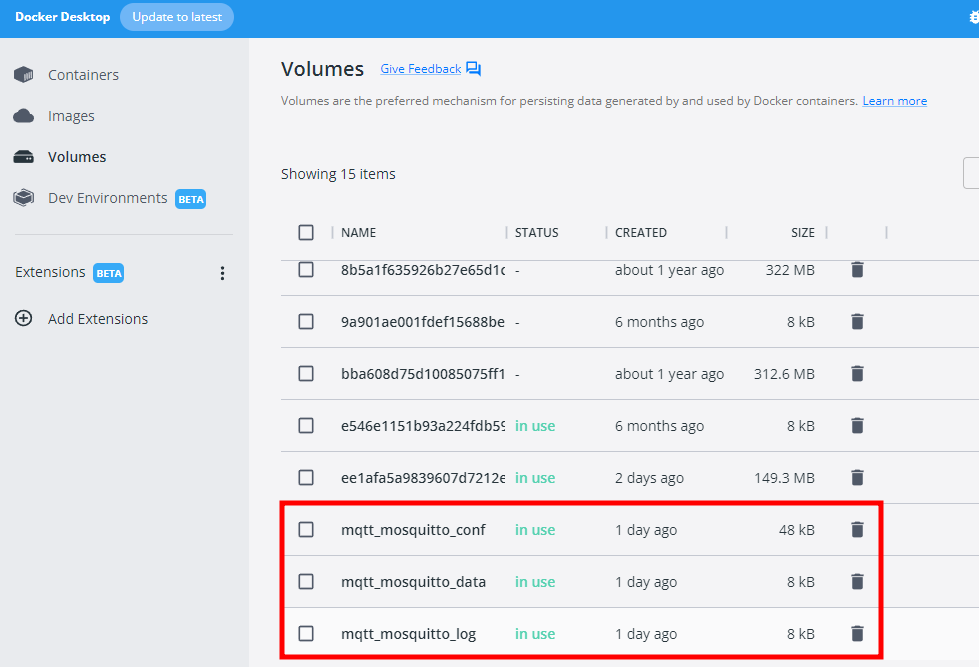Click the Extensions sidebar heading
This screenshot has width=979, height=667.
click(x=50, y=272)
